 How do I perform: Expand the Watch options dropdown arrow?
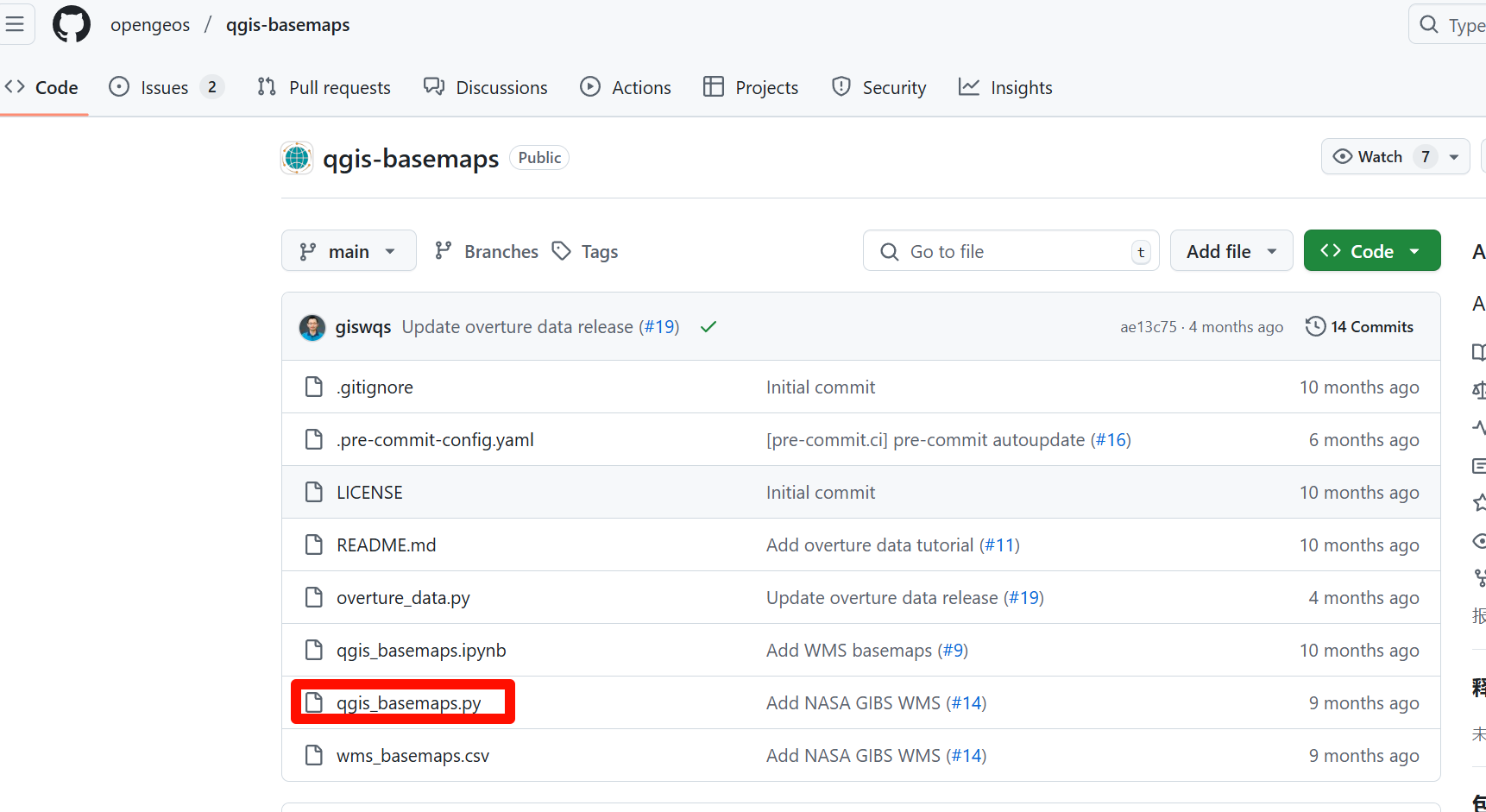[x=1454, y=156]
